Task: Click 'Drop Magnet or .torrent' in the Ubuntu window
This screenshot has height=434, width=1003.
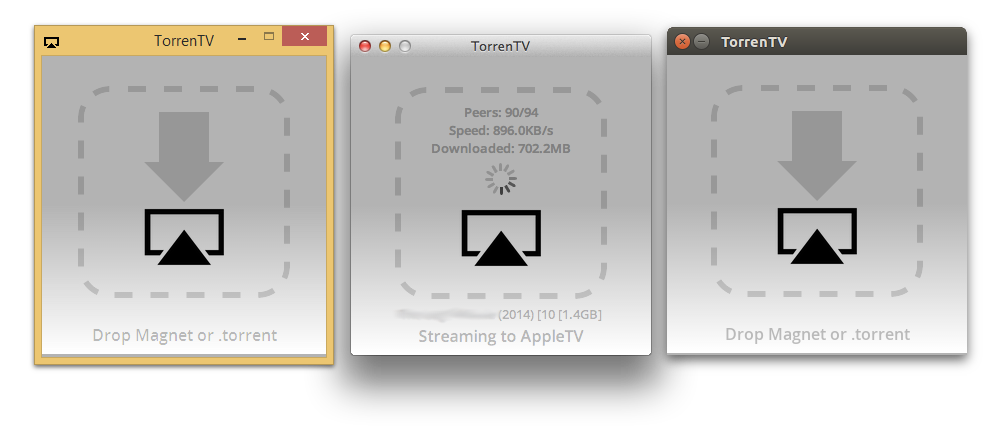Action: click(817, 334)
